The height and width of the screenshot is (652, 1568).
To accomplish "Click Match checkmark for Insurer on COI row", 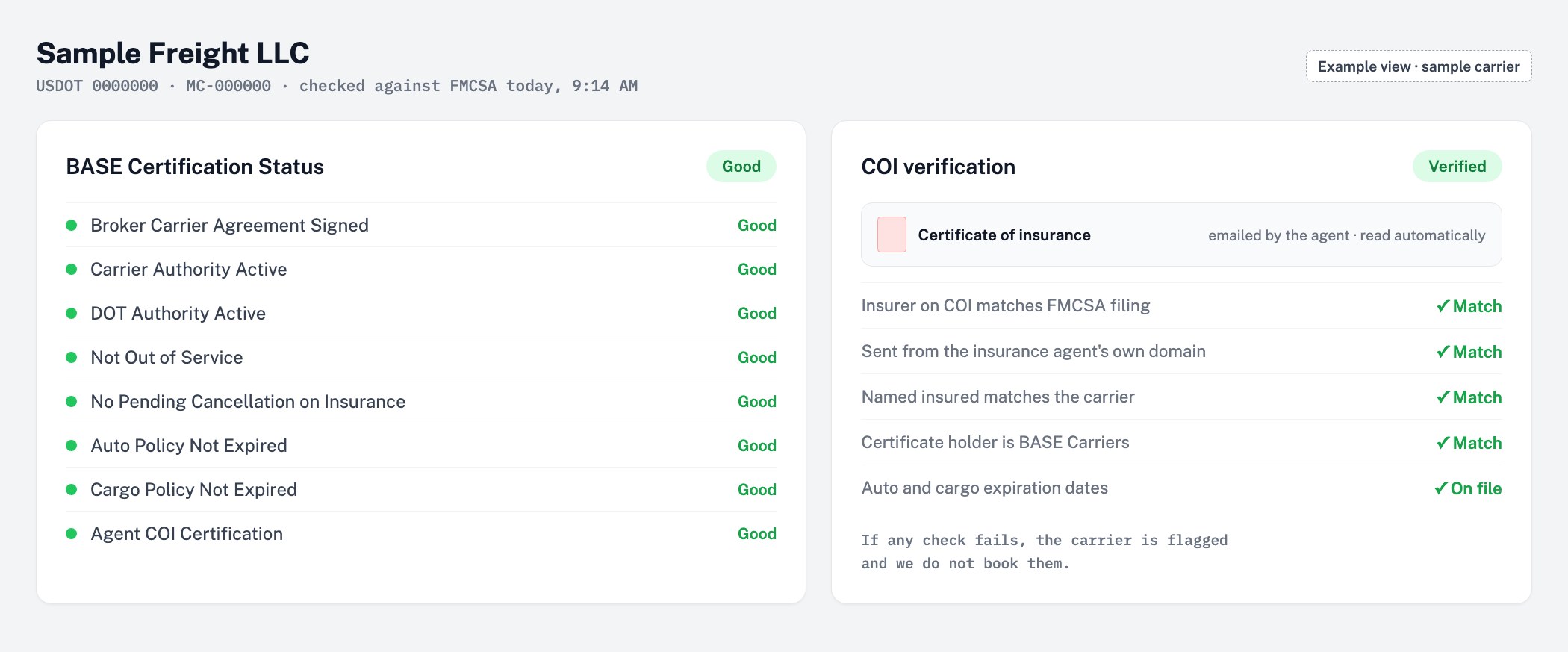I will (x=1469, y=306).
